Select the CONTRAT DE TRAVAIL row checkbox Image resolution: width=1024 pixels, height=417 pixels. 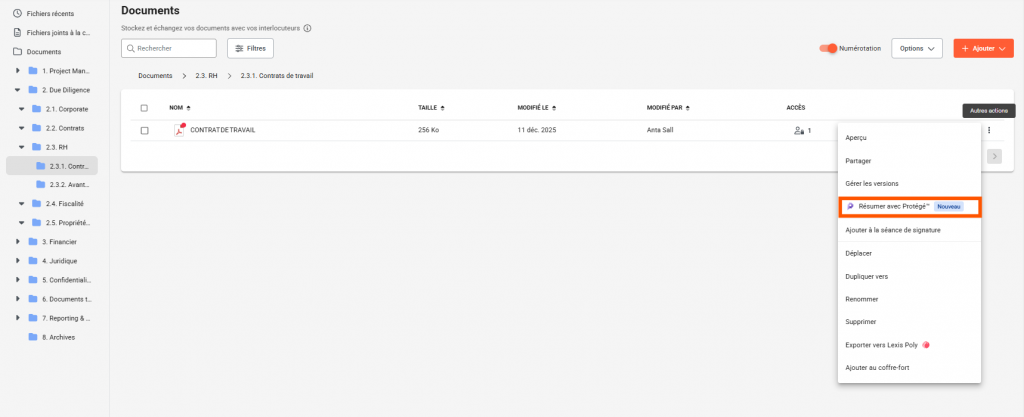(x=144, y=130)
